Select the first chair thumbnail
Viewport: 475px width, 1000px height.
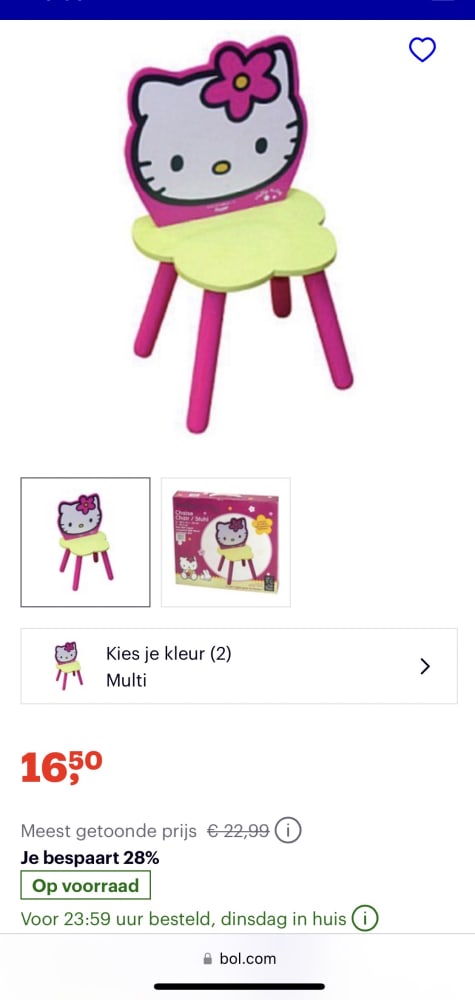tap(85, 542)
